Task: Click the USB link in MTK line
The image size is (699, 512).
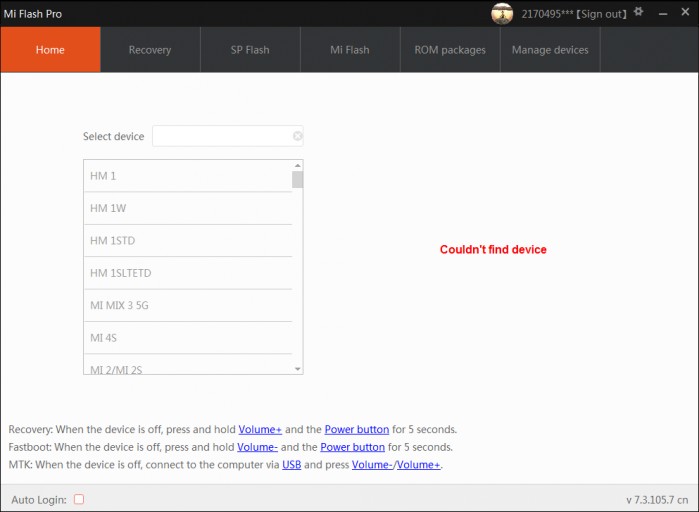Action: 292,465
